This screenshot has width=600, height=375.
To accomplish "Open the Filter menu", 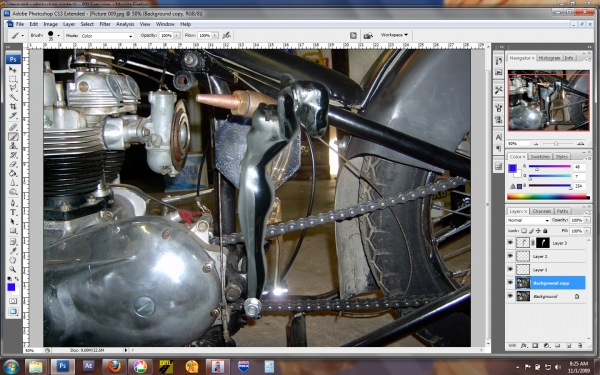I will click(105, 24).
